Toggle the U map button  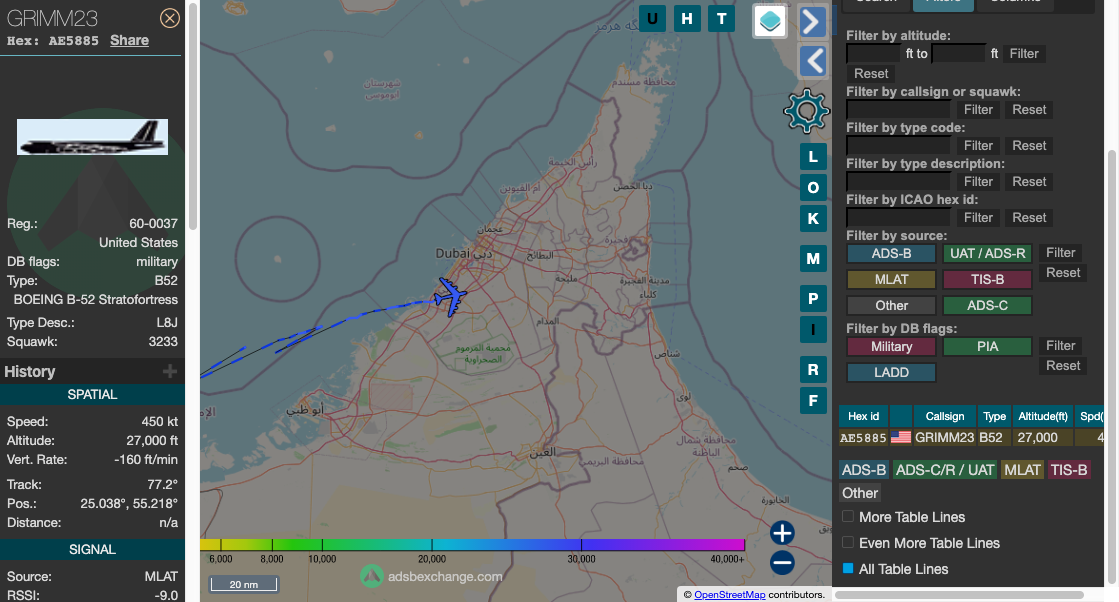pos(652,19)
